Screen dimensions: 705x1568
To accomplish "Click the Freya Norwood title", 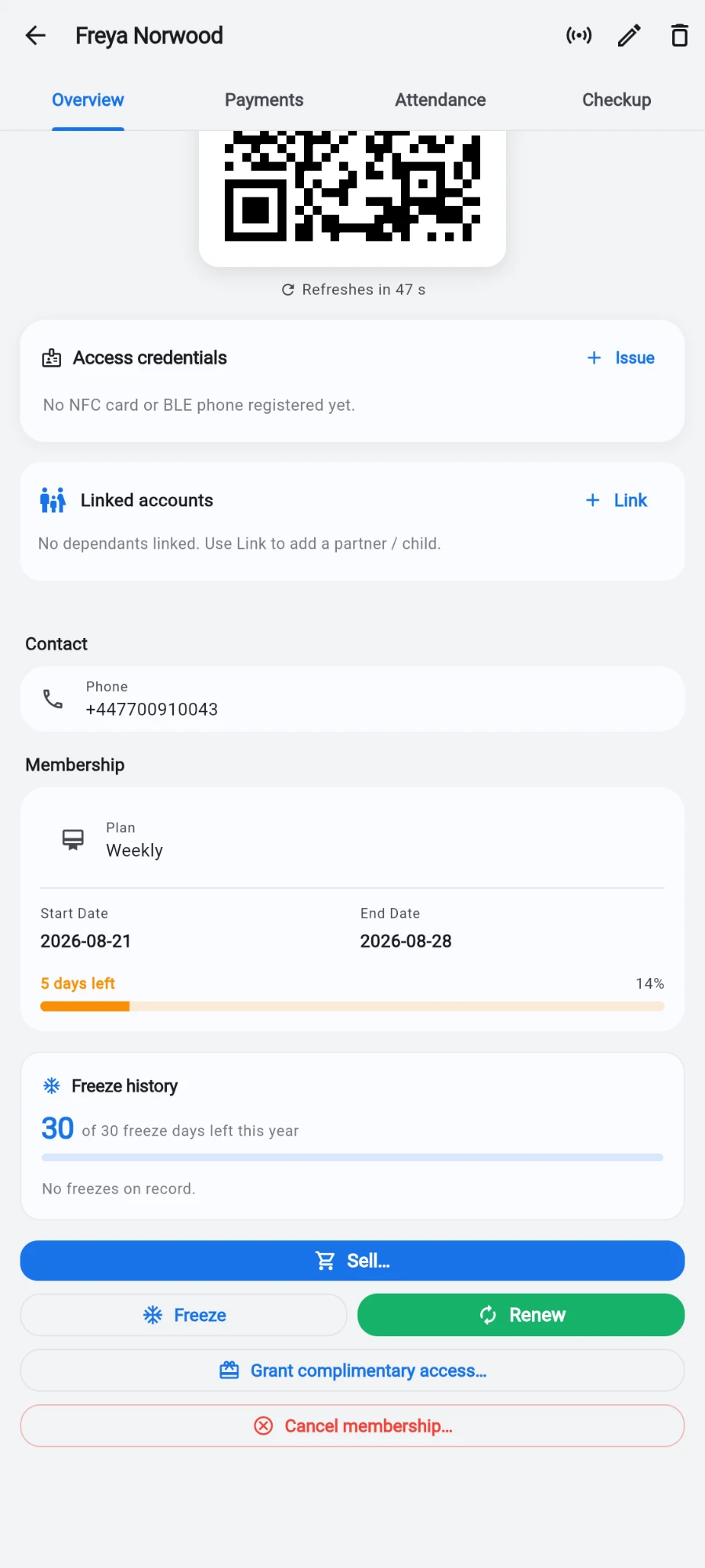I will tap(149, 35).
